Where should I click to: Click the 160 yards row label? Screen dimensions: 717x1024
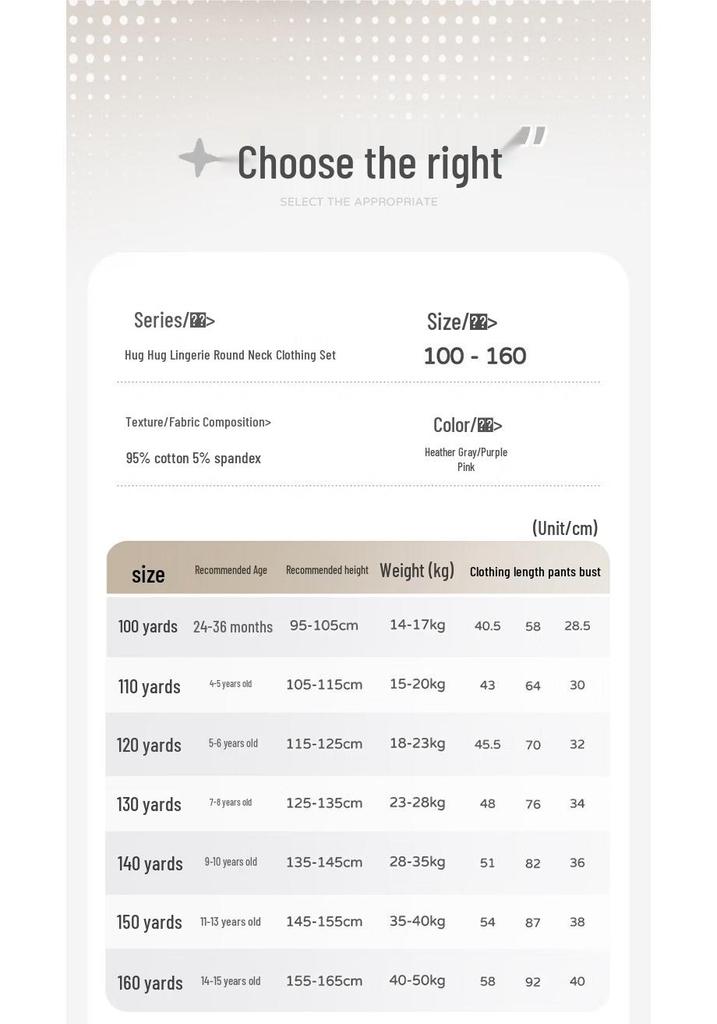150,983
